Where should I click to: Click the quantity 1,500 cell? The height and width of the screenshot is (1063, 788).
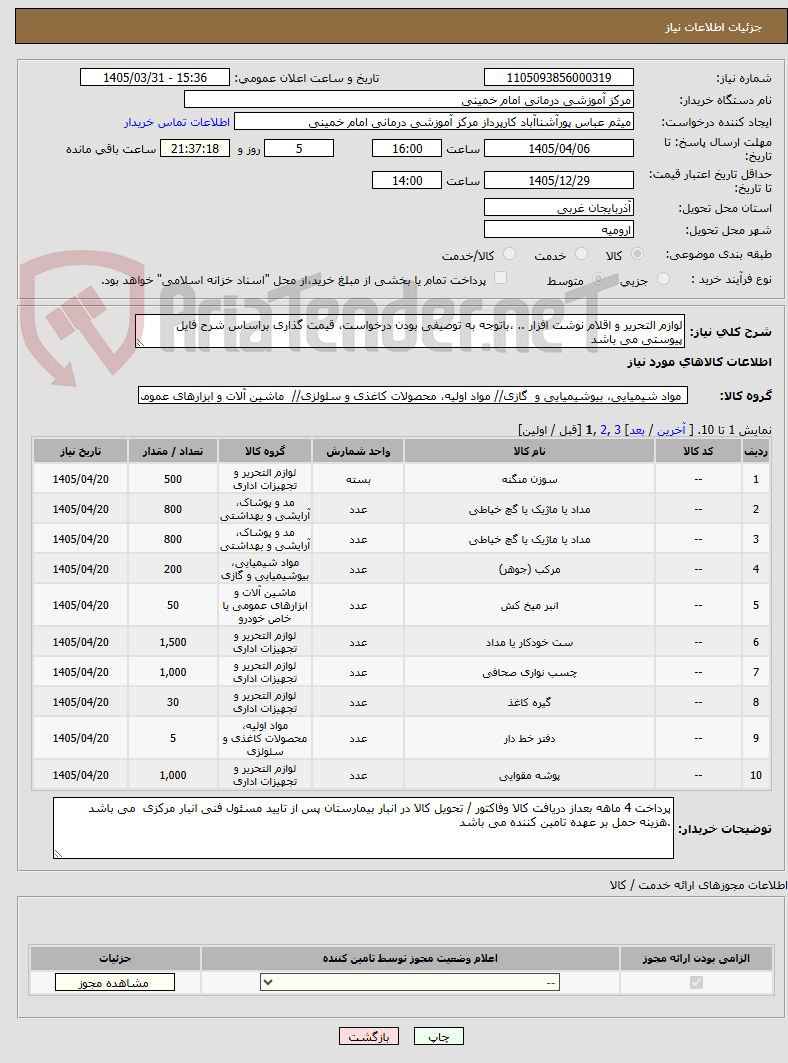click(x=173, y=642)
